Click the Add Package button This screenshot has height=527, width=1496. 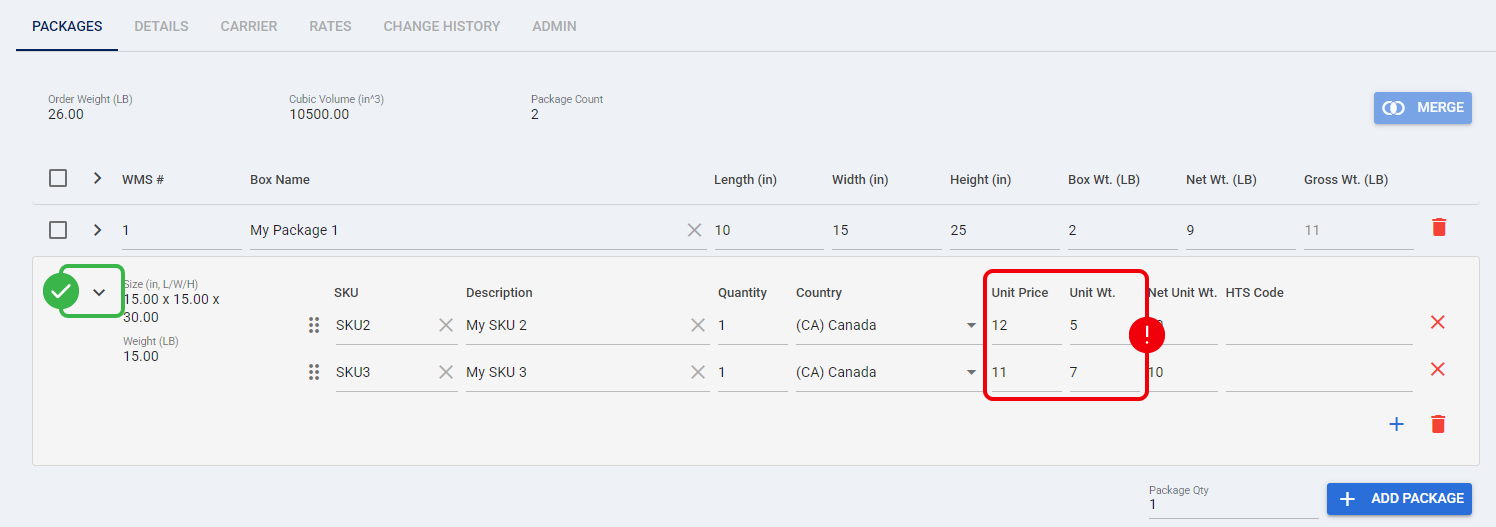(1399, 498)
